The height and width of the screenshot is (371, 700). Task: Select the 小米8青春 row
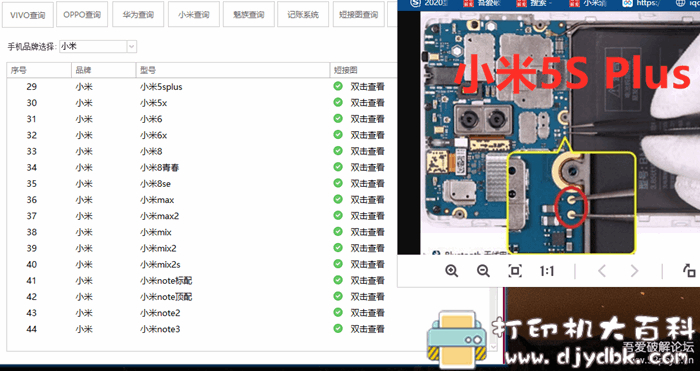[x=202, y=167]
